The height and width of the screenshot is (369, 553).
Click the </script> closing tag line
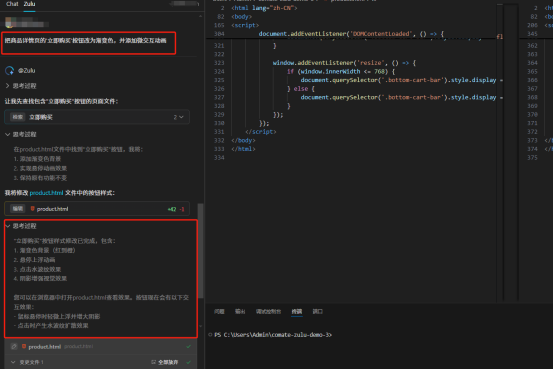(x=261, y=132)
